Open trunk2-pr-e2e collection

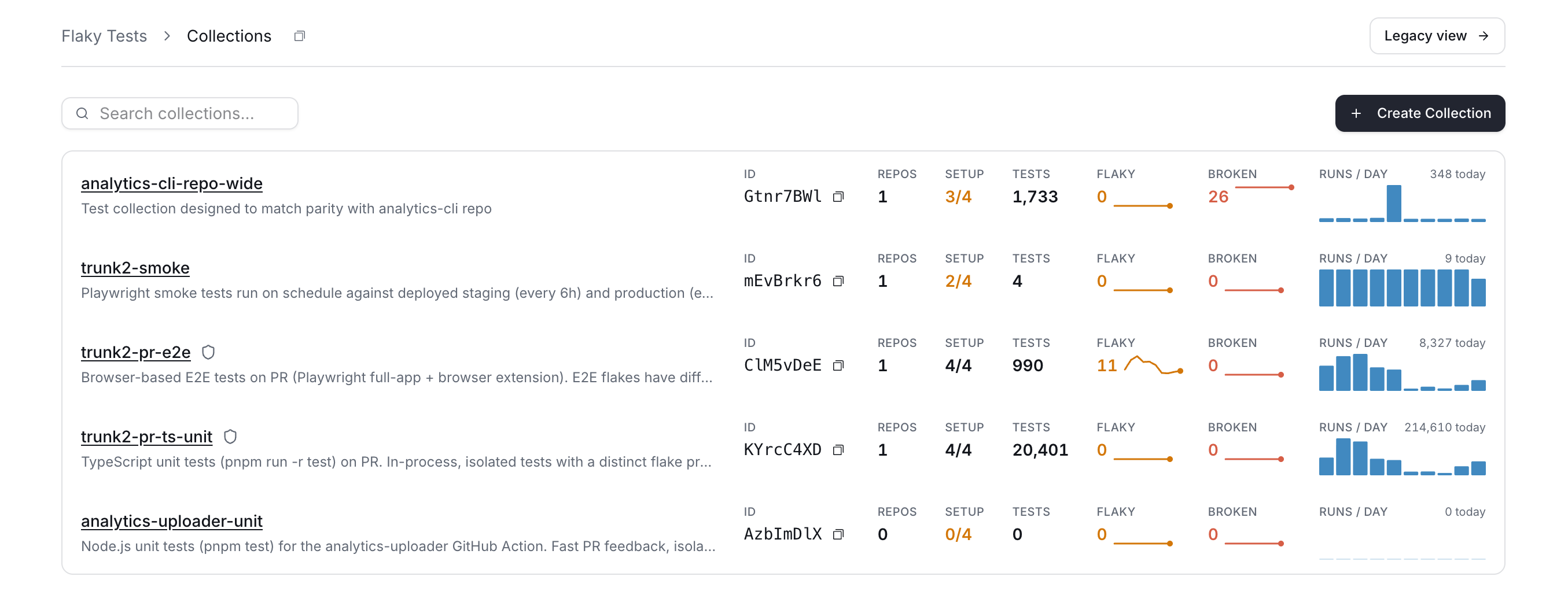pos(136,352)
